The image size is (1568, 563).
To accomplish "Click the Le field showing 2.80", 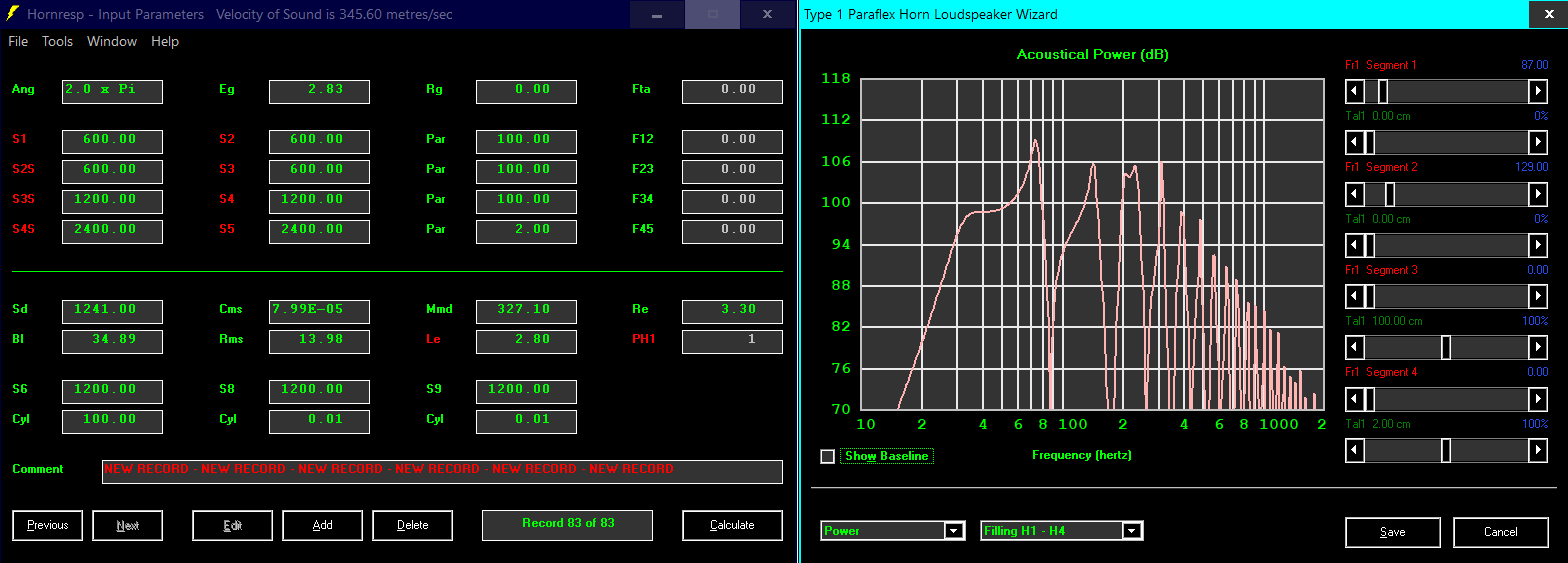I will click(526, 342).
